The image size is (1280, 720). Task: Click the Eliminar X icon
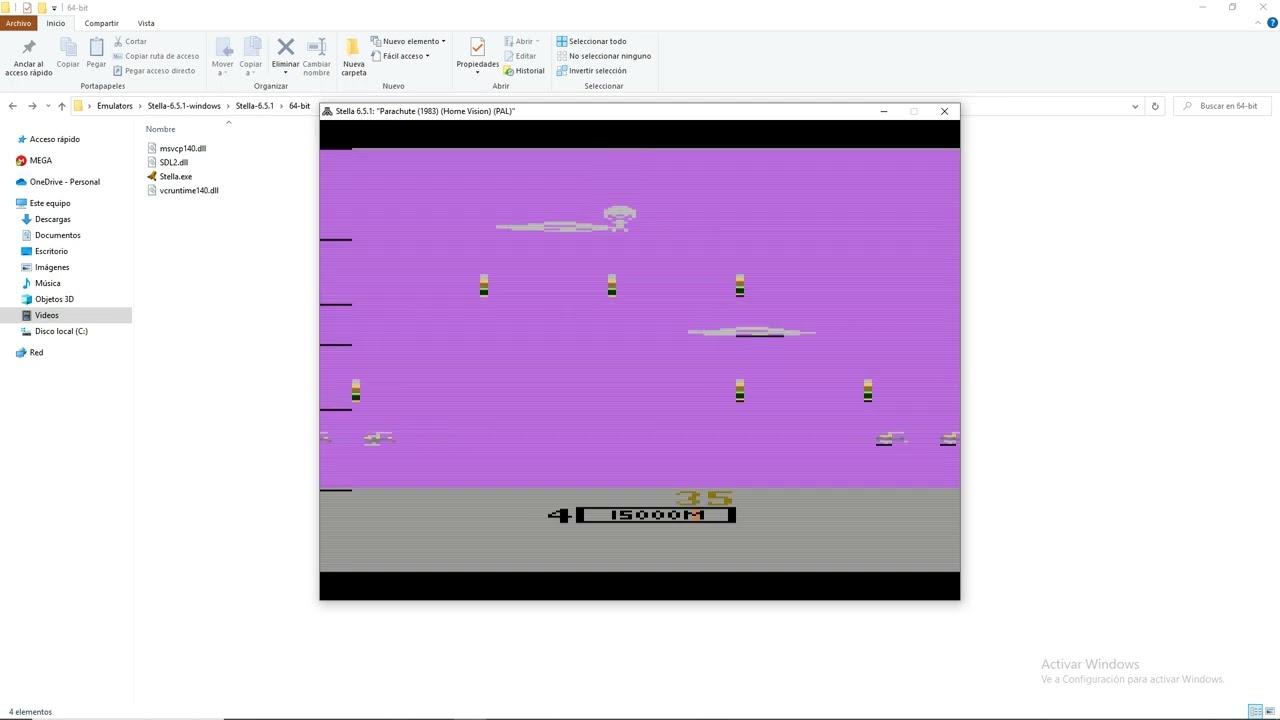[x=285, y=47]
